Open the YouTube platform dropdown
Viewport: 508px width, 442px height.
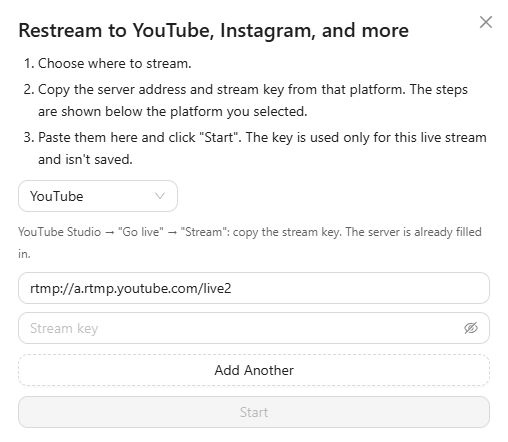tap(98, 196)
